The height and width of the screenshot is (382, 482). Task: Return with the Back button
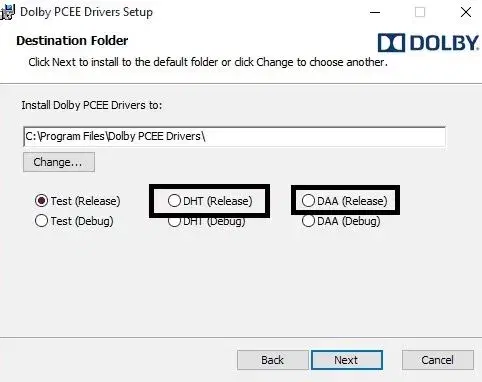(x=273, y=360)
